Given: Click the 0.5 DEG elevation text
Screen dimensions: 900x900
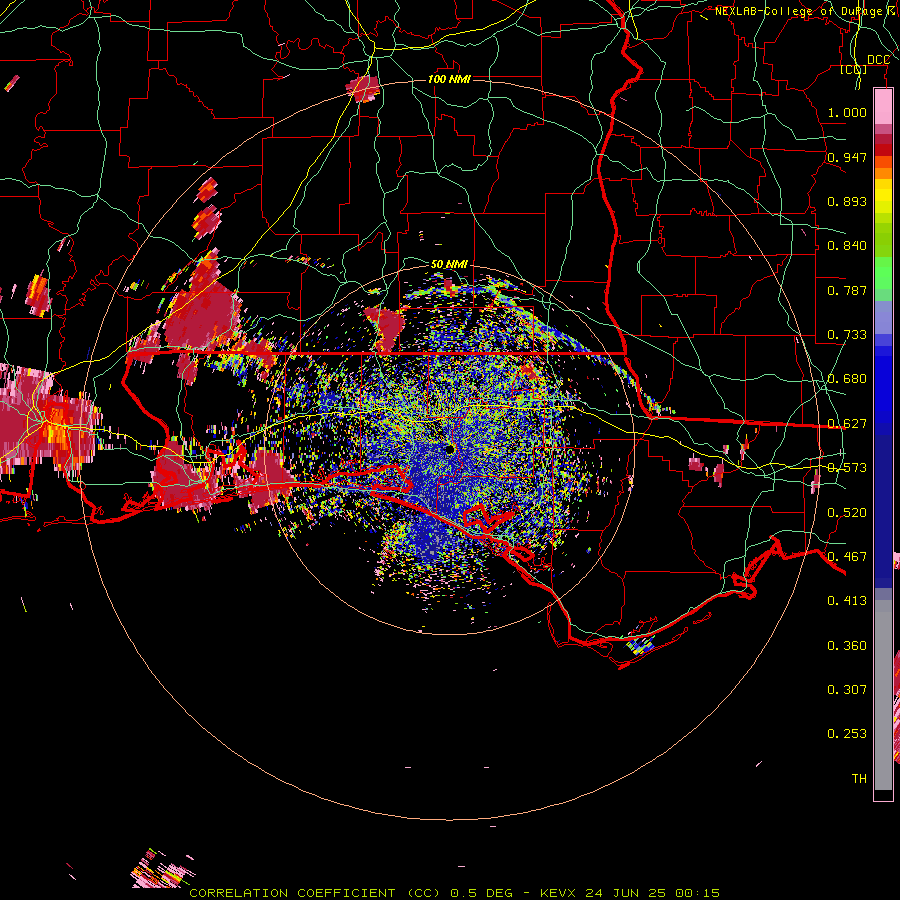Looking at the screenshot, I should coord(482,893).
